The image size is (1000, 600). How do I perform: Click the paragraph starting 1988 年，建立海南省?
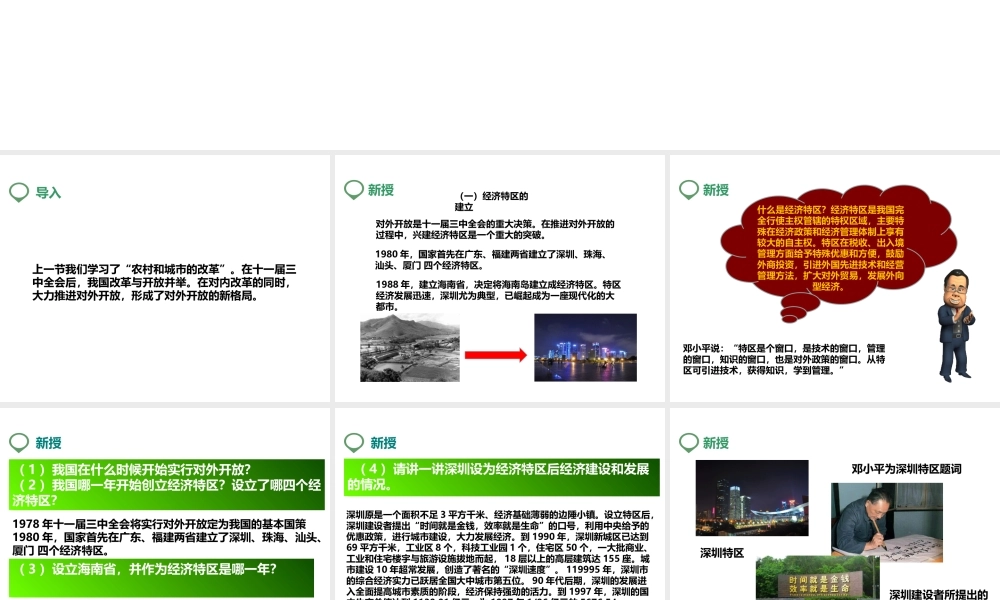pos(498,295)
